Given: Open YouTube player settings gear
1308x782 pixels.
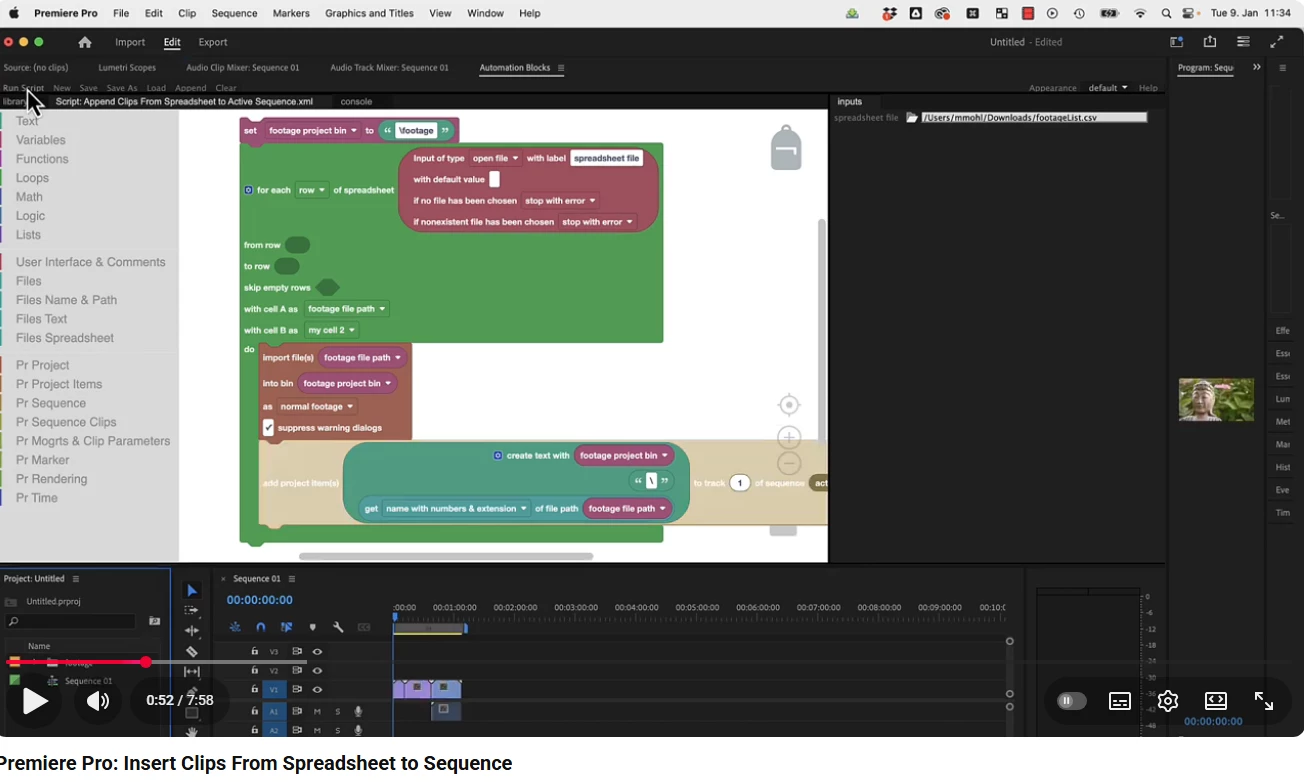Looking at the screenshot, I should point(1168,701).
